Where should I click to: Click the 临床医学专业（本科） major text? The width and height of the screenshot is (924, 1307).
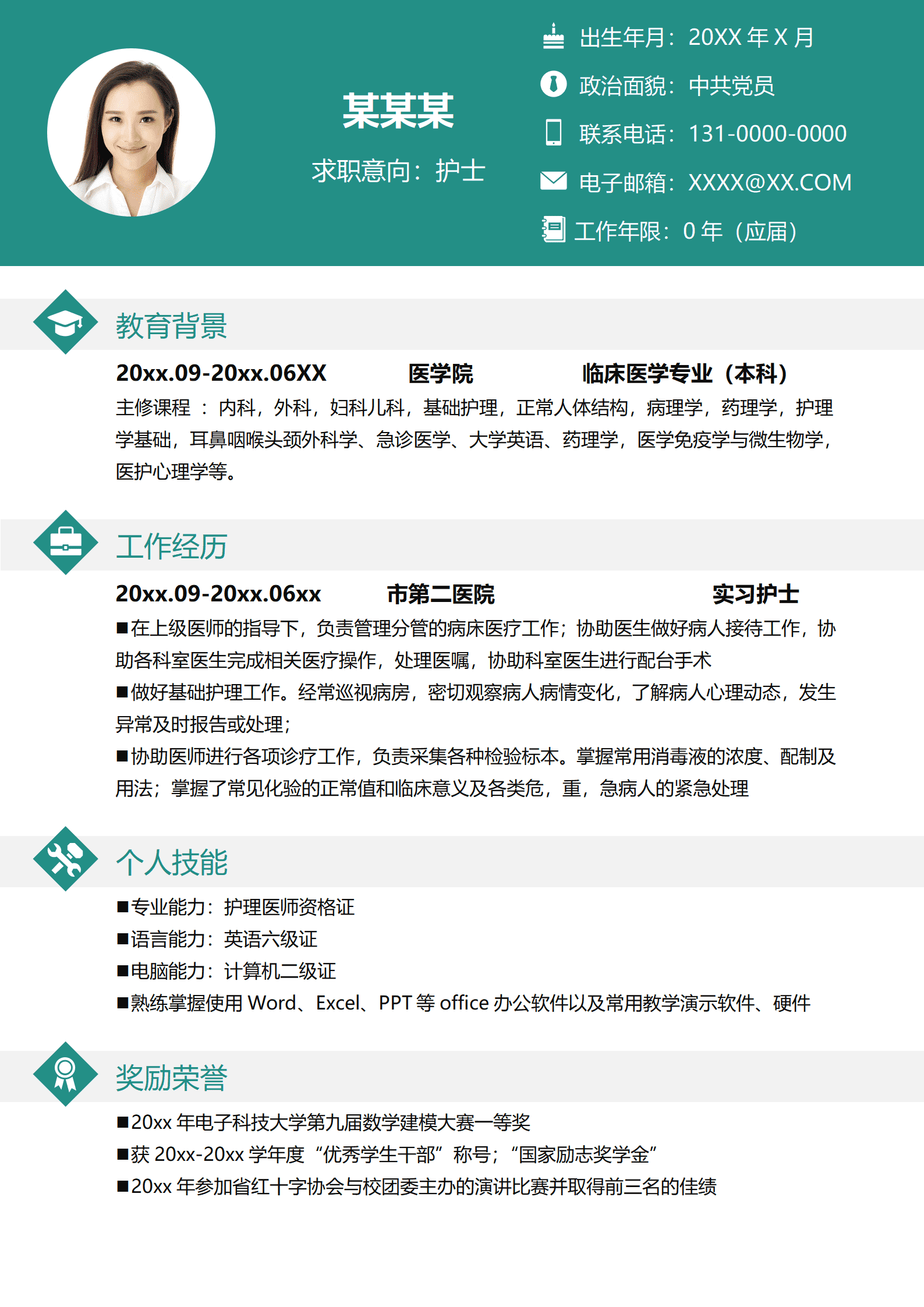click(x=685, y=374)
